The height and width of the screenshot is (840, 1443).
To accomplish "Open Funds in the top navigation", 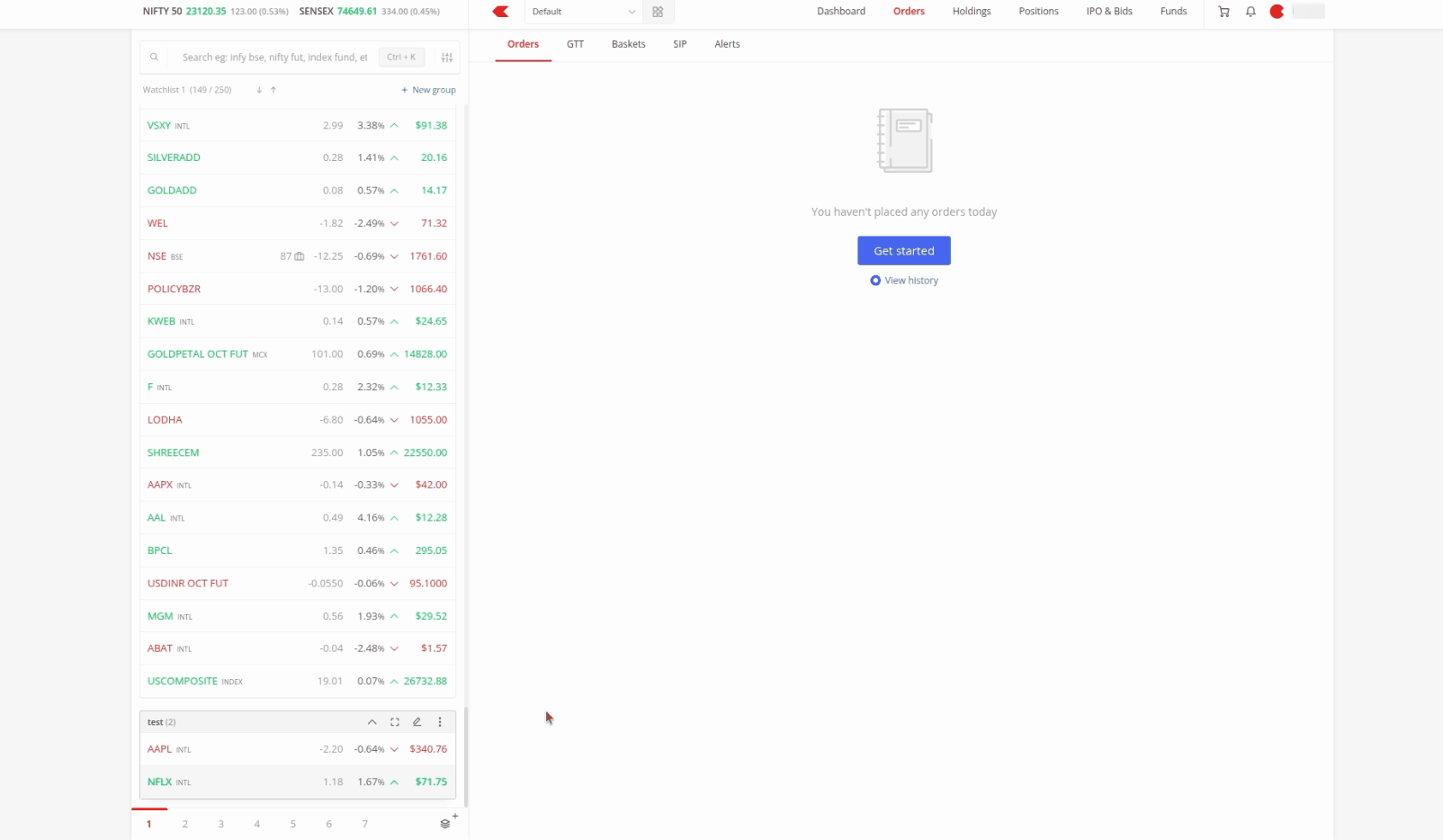I will pyautogui.click(x=1174, y=12).
